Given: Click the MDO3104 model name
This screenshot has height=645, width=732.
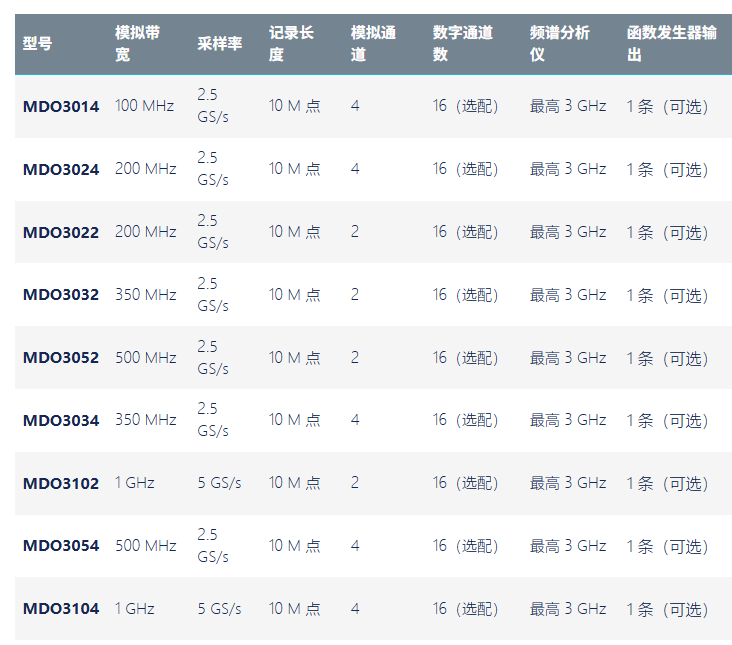Looking at the screenshot, I should coord(61,609).
